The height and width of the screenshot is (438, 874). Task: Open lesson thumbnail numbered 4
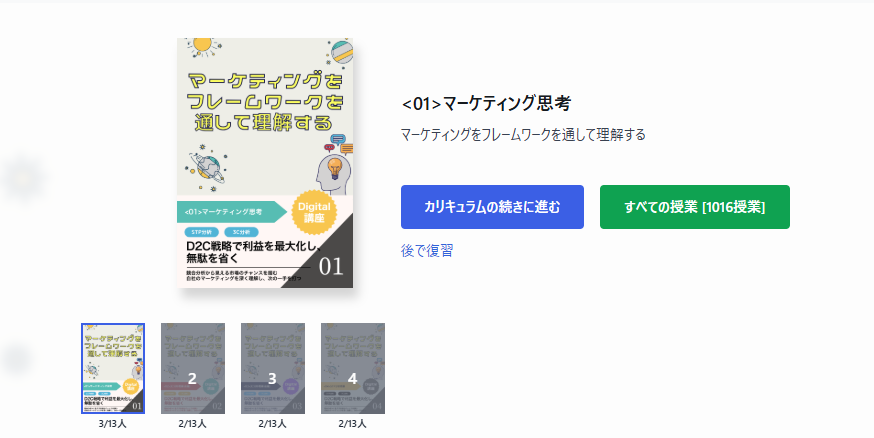(x=353, y=368)
